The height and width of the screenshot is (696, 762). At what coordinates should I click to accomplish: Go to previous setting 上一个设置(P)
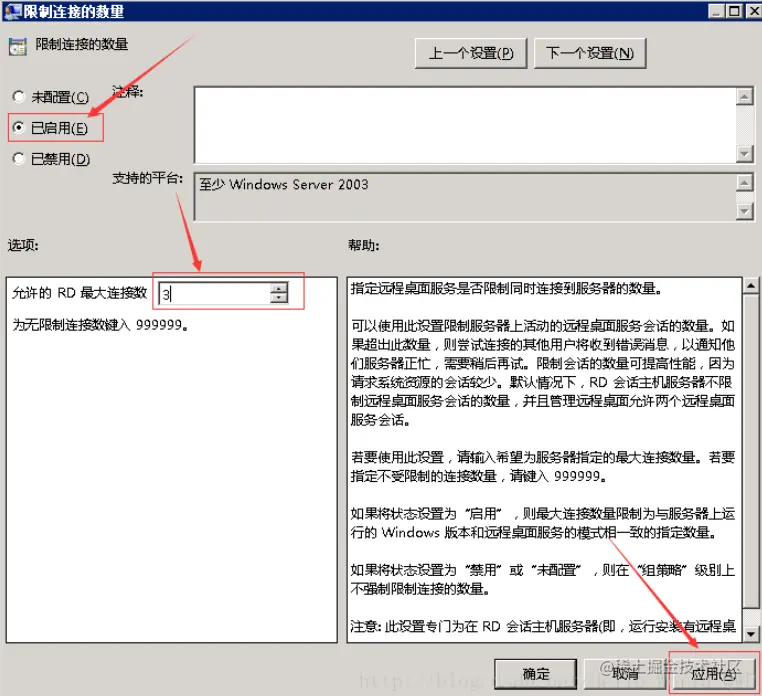[x=470, y=53]
